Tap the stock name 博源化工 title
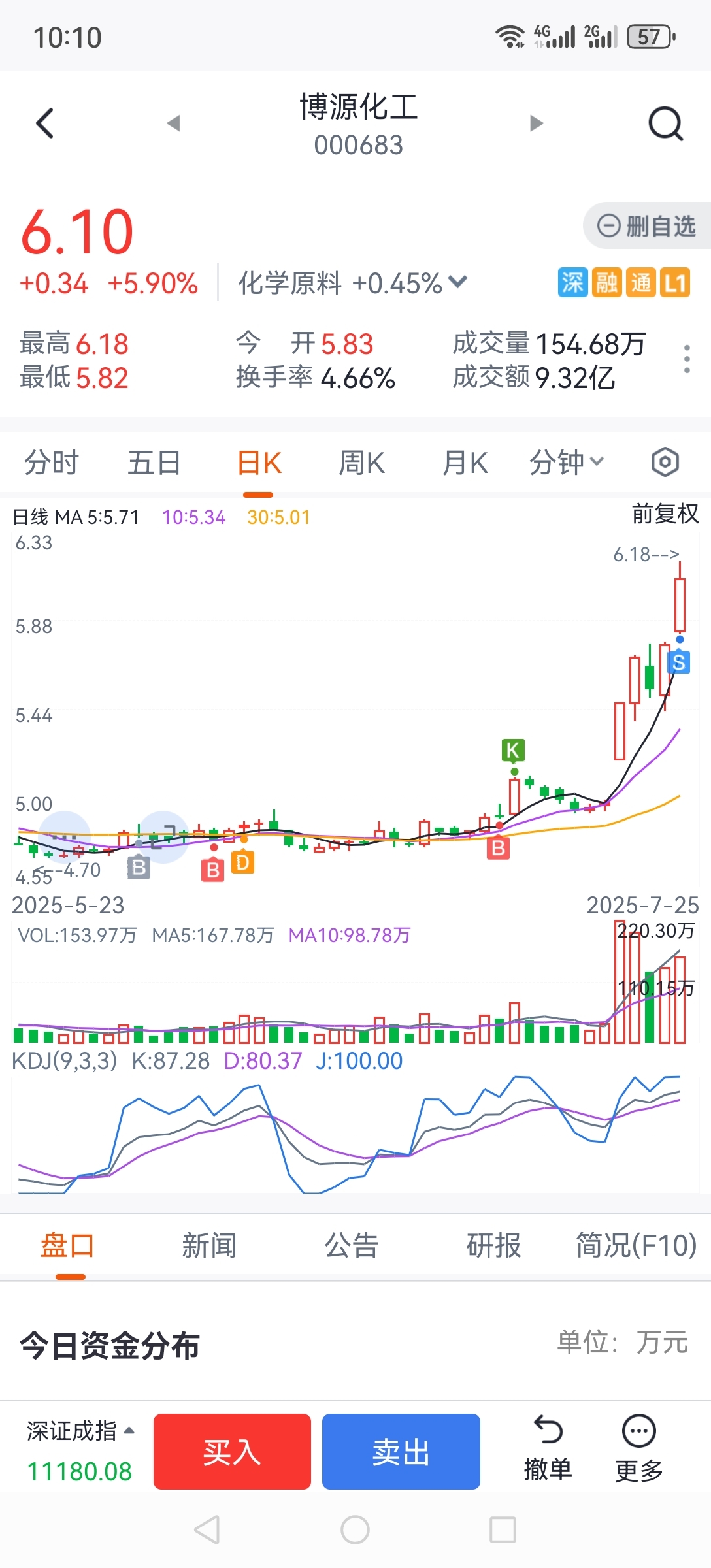711x1568 pixels. (x=359, y=106)
